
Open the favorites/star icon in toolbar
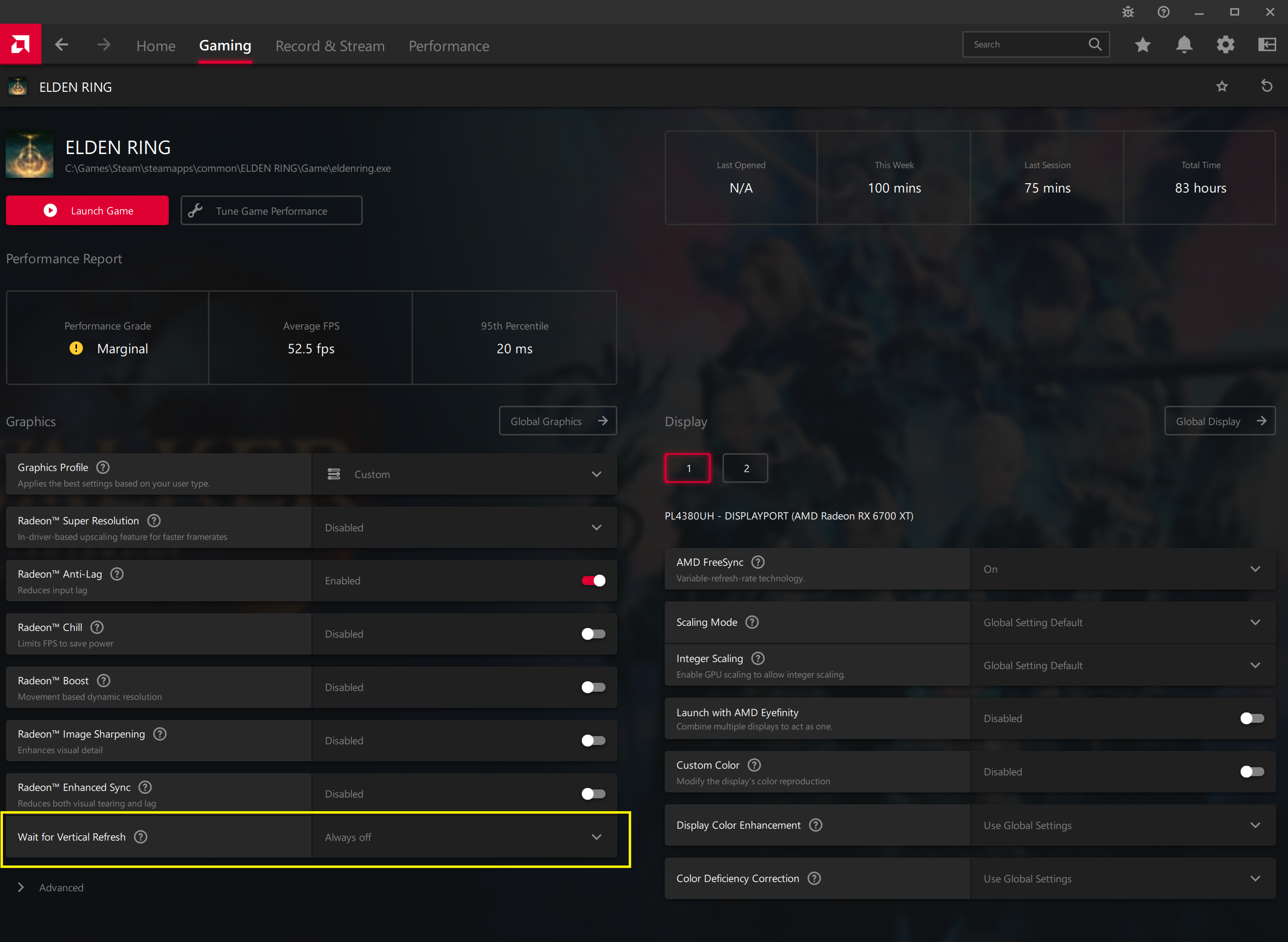coord(1145,44)
